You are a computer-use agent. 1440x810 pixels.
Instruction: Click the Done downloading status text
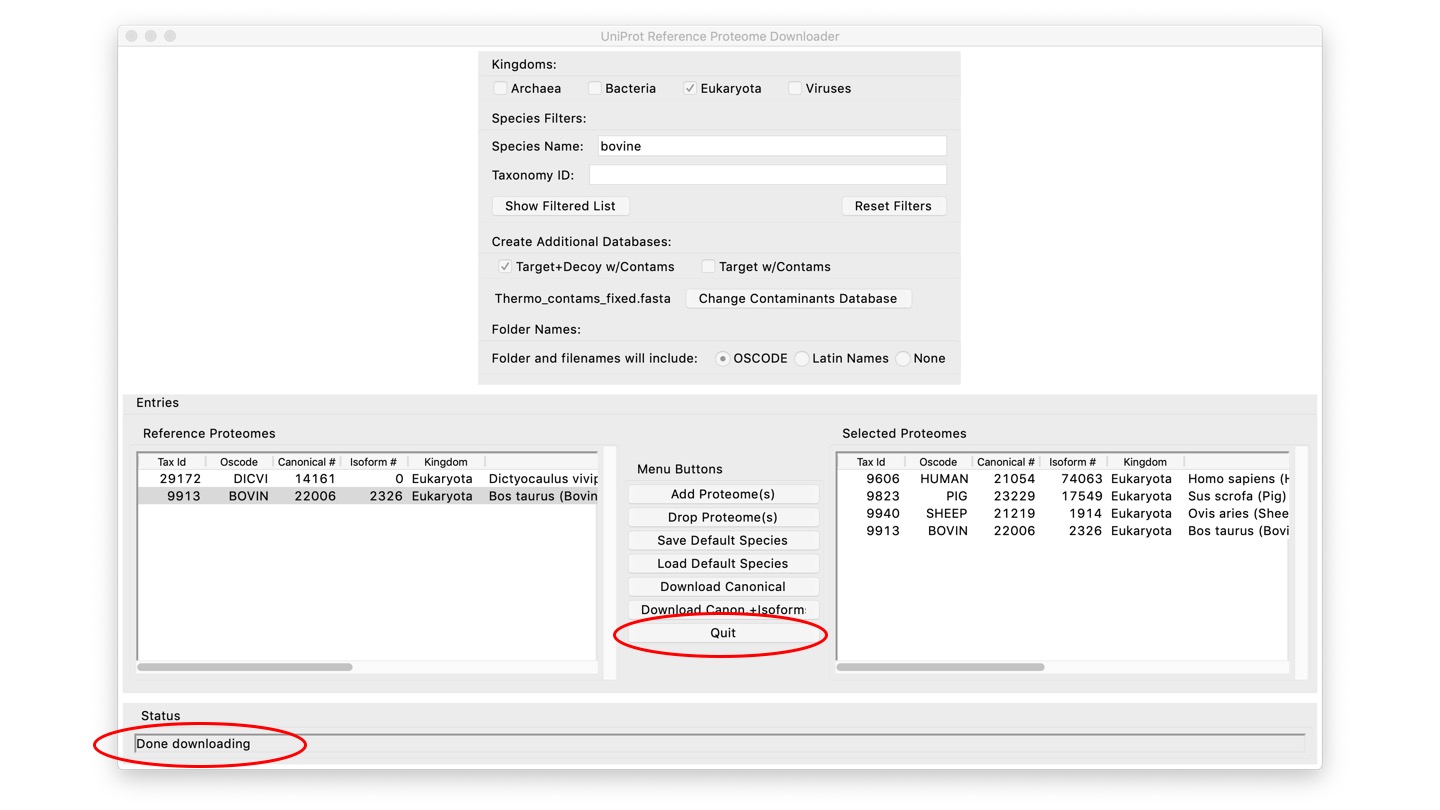tap(193, 744)
